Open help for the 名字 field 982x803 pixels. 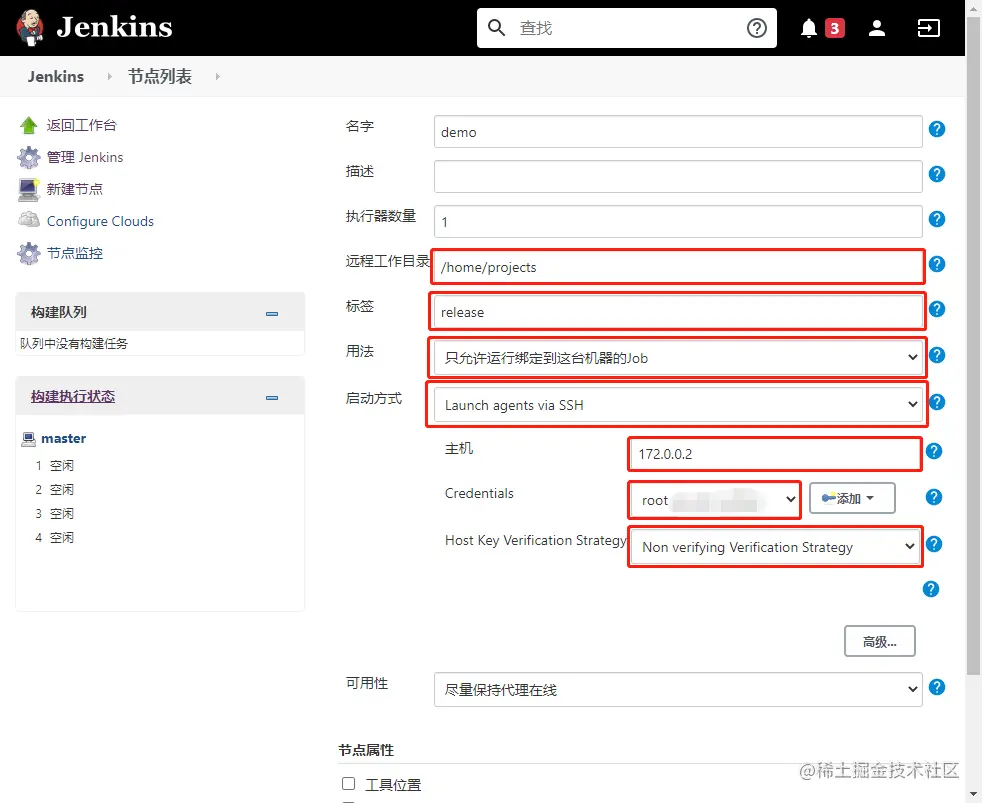click(x=936, y=129)
